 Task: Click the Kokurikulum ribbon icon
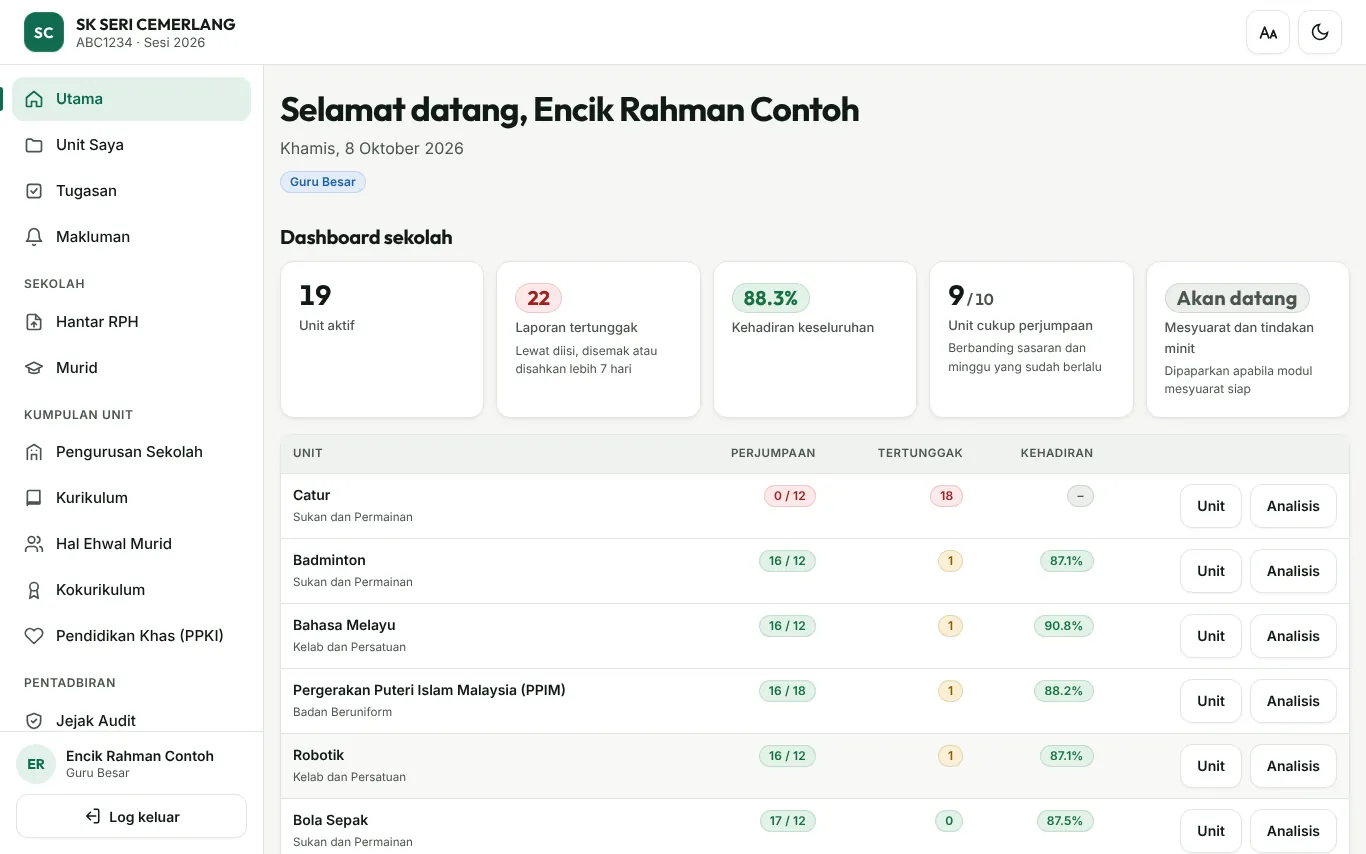pyautogui.click(x=34, y=590)
